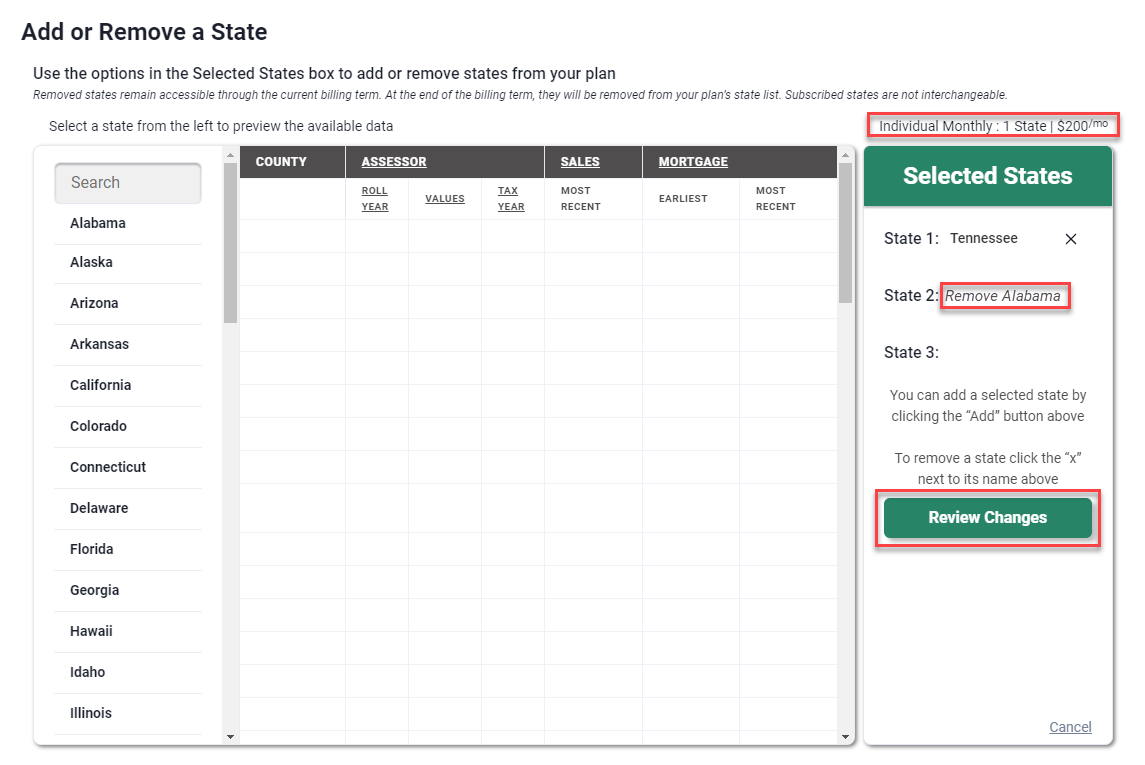Image resolution: width=1145 pixels, height=765 pixels.
Task: Sort by the MORTGAGE column header
Action: 692,161
